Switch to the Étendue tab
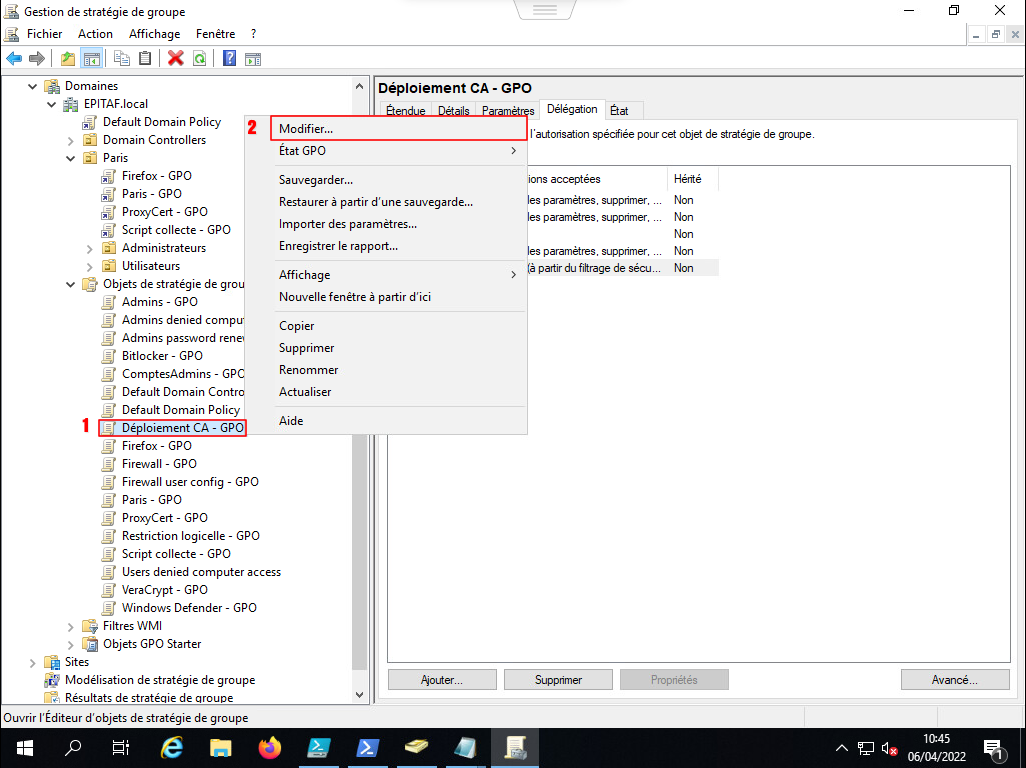The image size is (1026, 768). coord(405,111)
